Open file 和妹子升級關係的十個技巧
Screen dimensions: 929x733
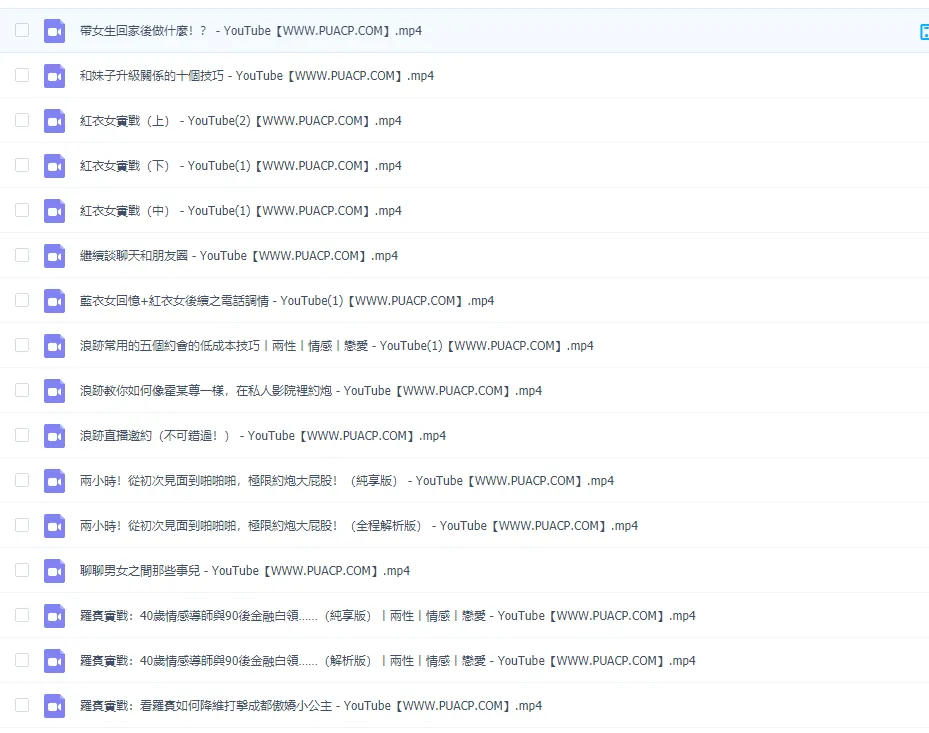pos(257,76)
